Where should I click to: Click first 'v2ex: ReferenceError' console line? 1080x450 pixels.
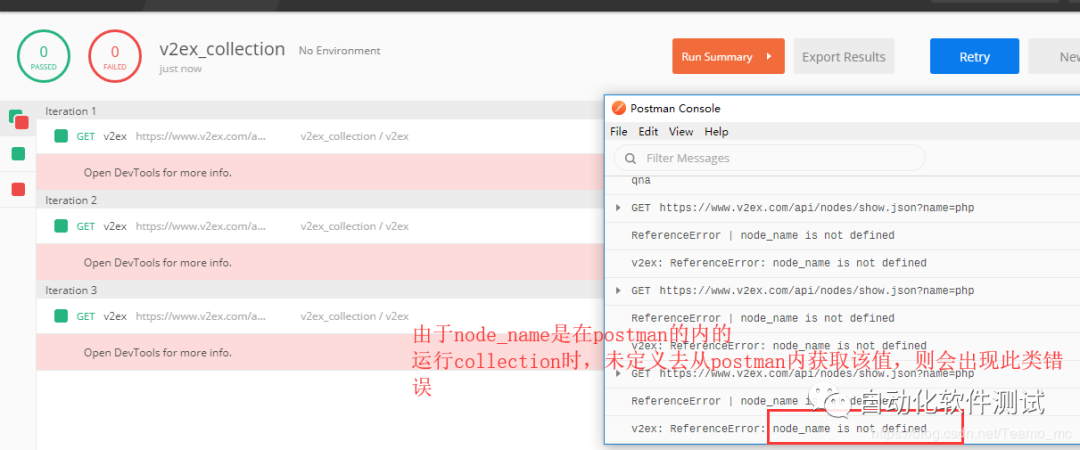779,263
